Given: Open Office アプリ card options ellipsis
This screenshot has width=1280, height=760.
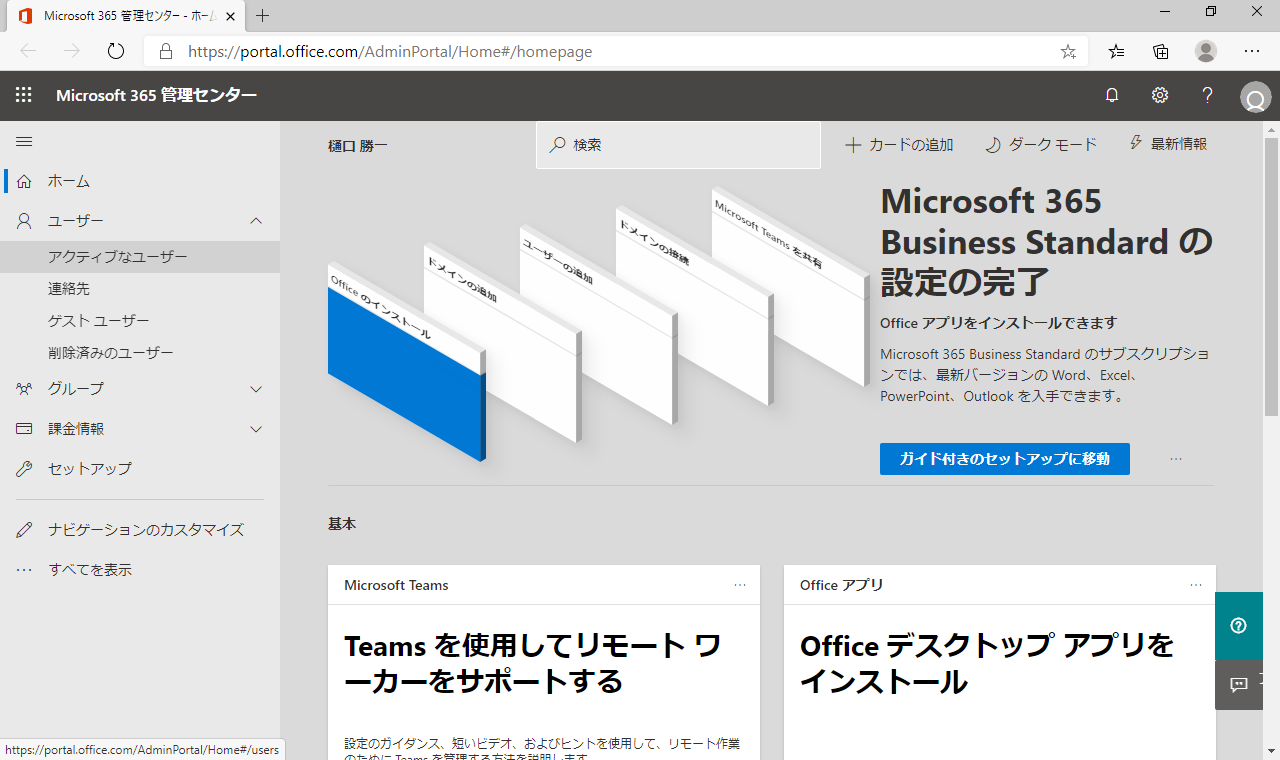Looking at the screenshot, I should 1196,585.
